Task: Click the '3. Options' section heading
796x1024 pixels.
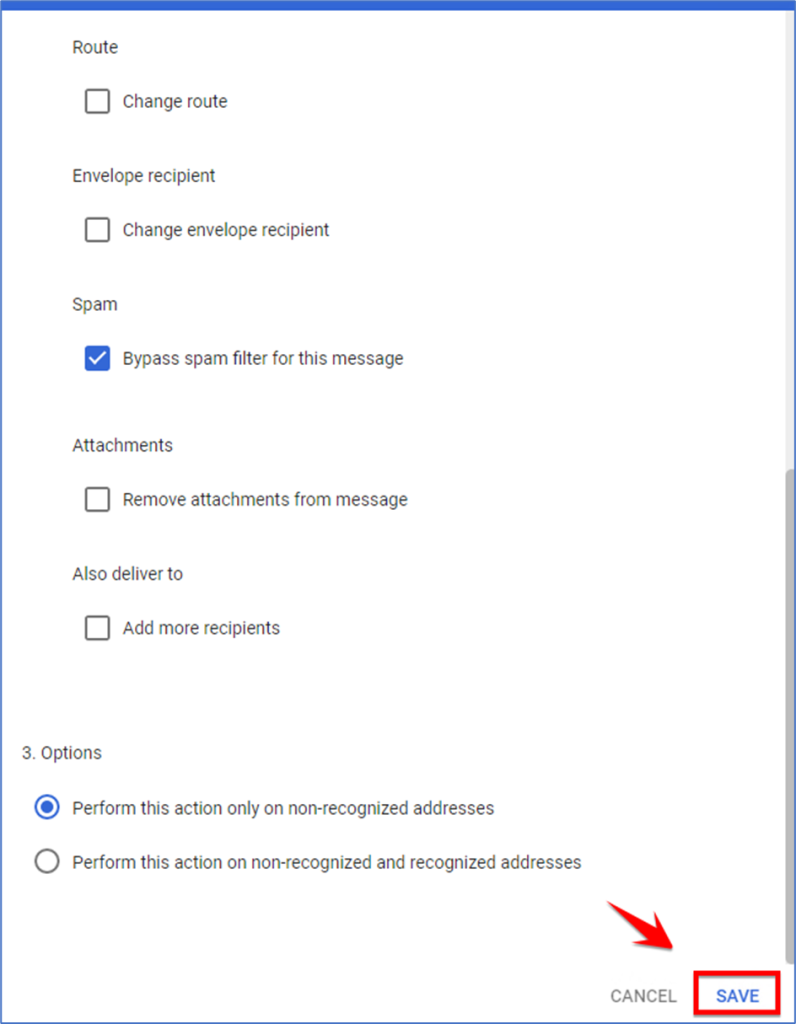Action: (x=61, y=753)
